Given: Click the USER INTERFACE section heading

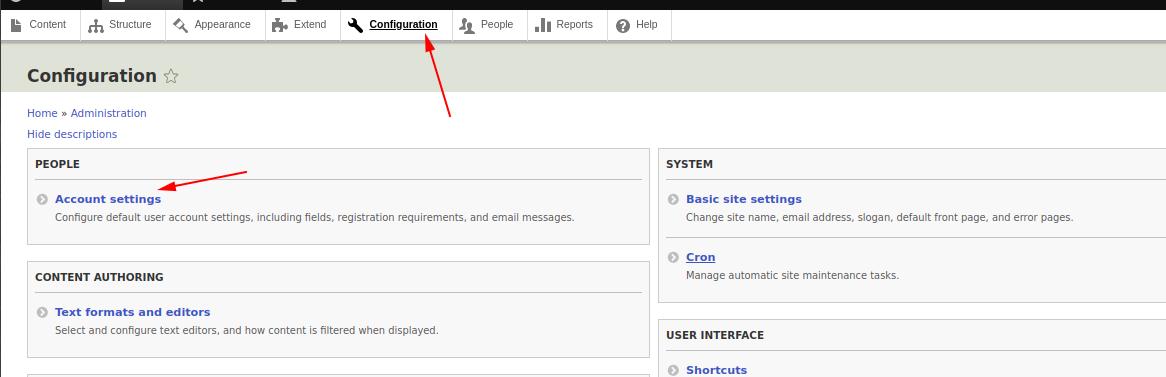Looking at the screenshot, I should [x=715, y=335].
